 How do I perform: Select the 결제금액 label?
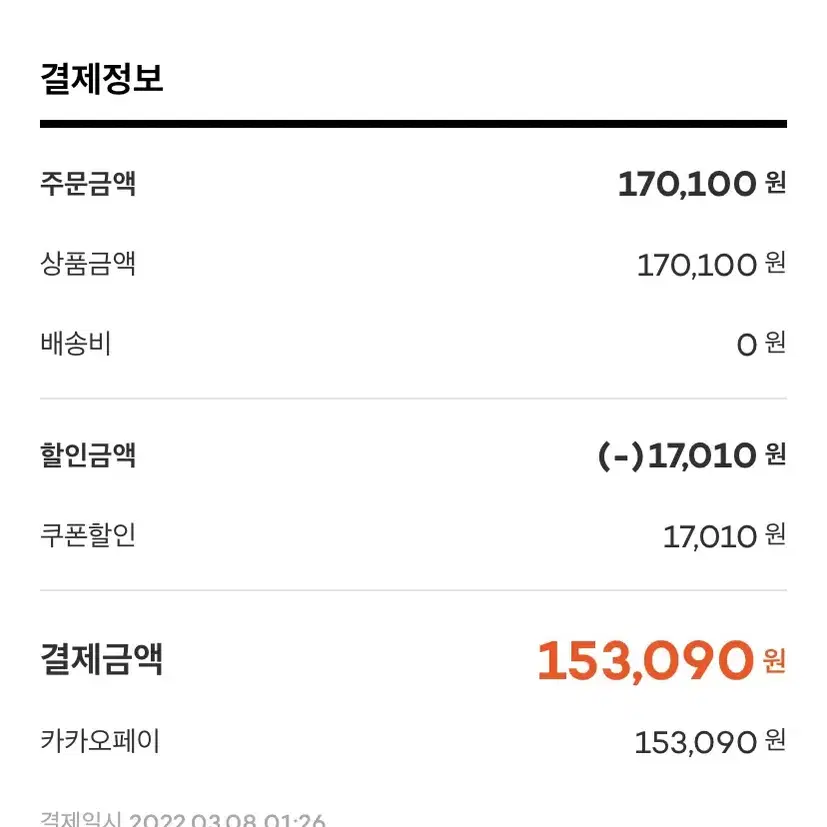tap(101, 659)
